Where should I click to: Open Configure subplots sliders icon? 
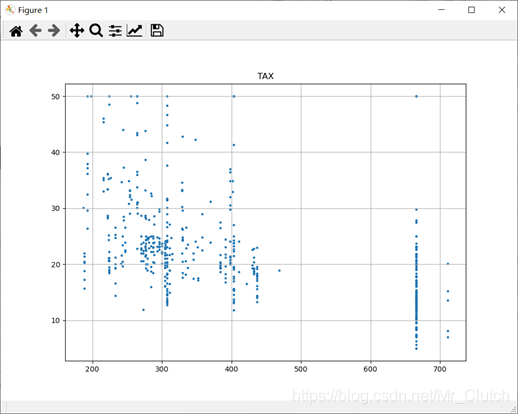115,31
